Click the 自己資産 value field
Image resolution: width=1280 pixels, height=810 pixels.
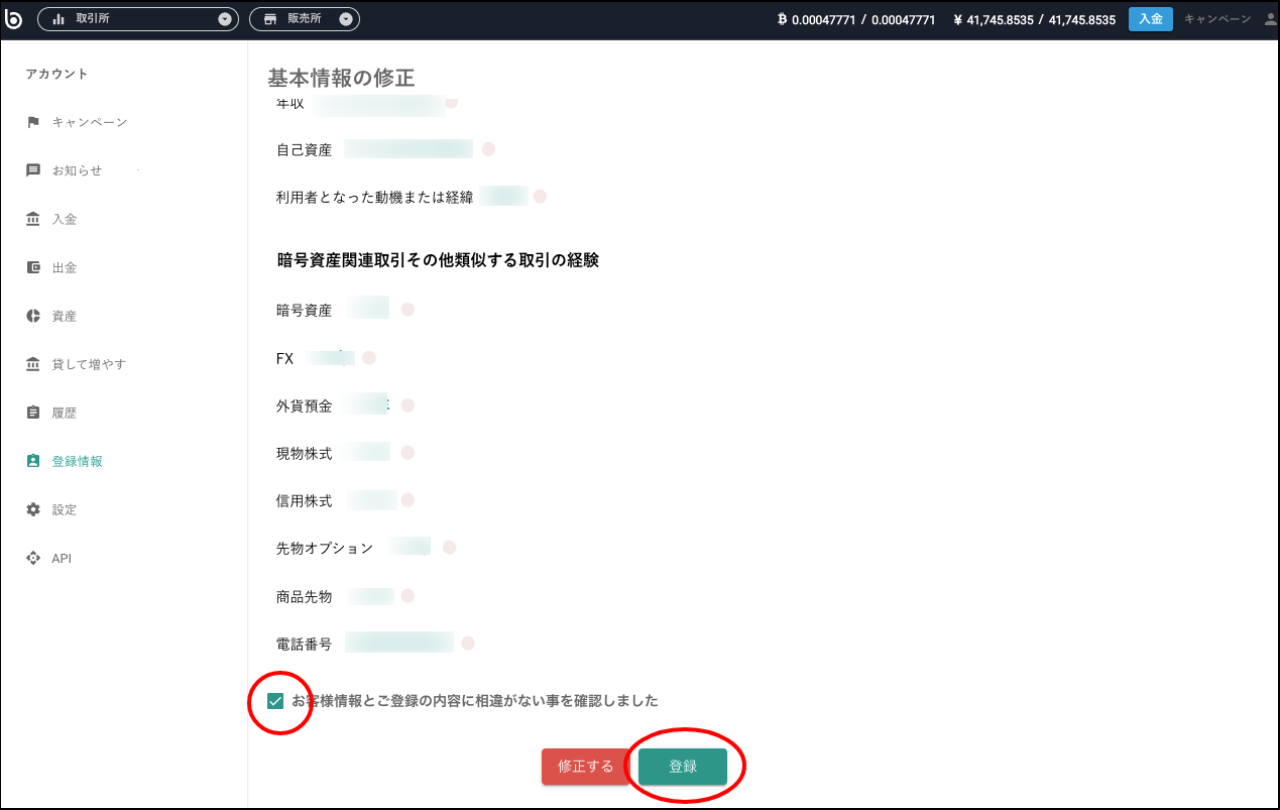pyautogui.click(x=409, y=149)
